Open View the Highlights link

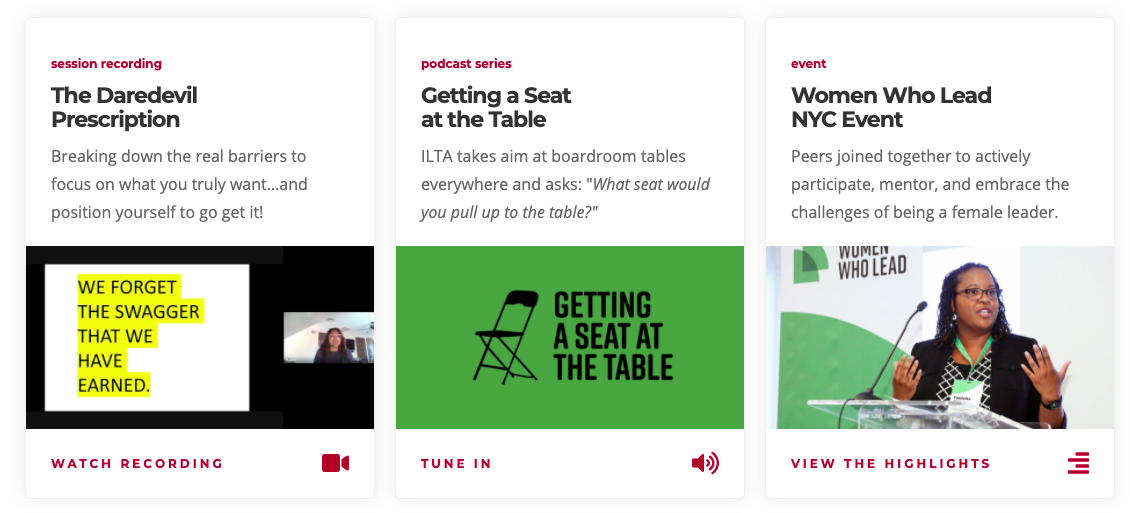pos(890,464)
